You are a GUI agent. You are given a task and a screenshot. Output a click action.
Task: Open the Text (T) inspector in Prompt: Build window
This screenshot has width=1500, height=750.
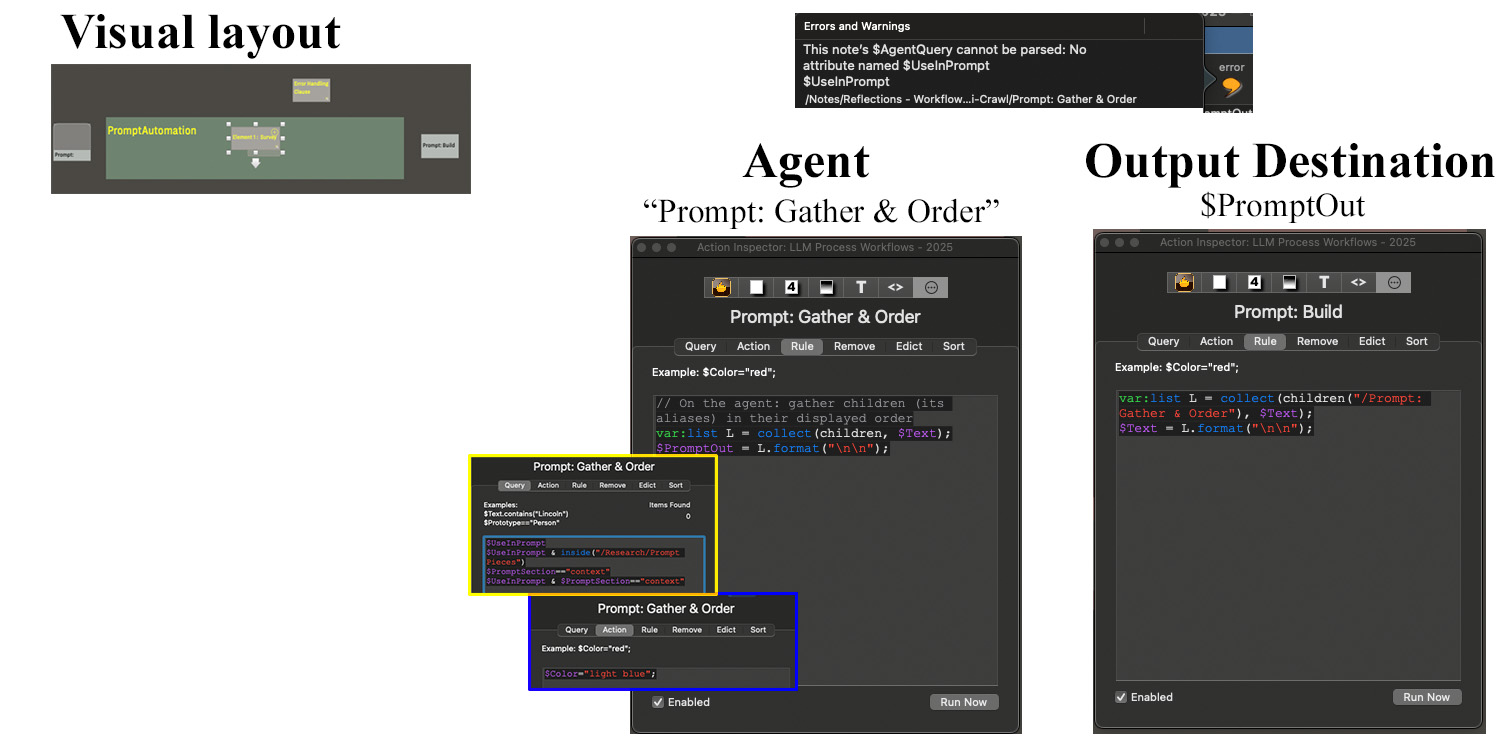1324,283
